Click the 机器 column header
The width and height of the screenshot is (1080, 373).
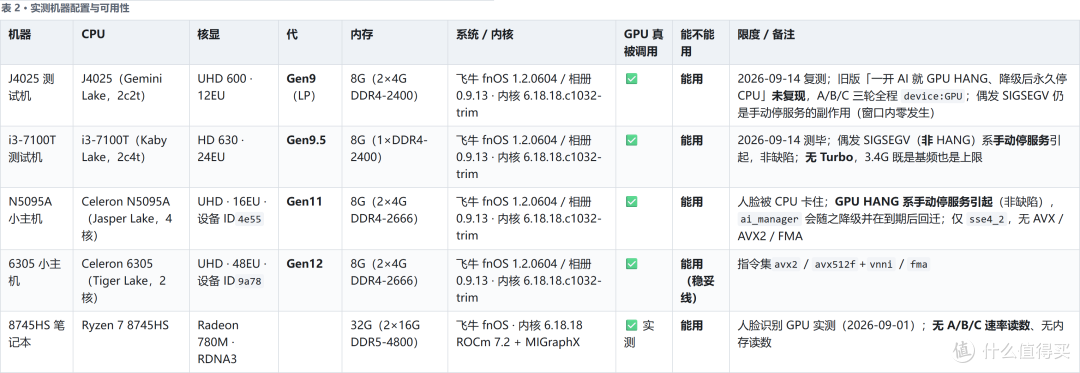(x=19, y=34)
